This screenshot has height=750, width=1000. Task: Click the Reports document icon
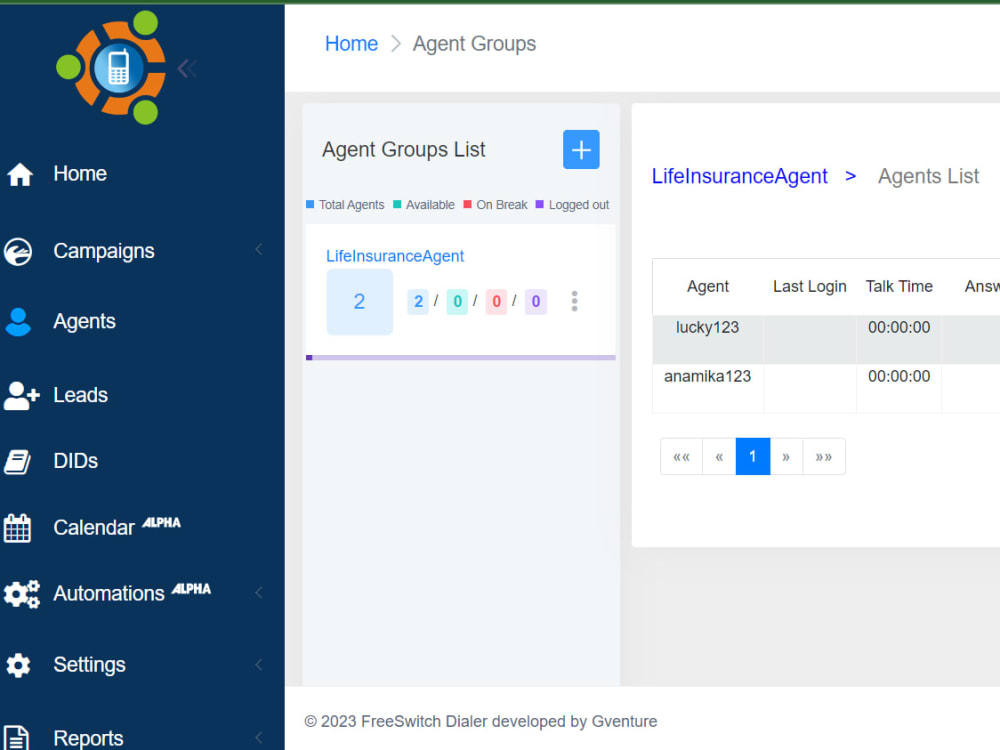click(x=17, y=738)
